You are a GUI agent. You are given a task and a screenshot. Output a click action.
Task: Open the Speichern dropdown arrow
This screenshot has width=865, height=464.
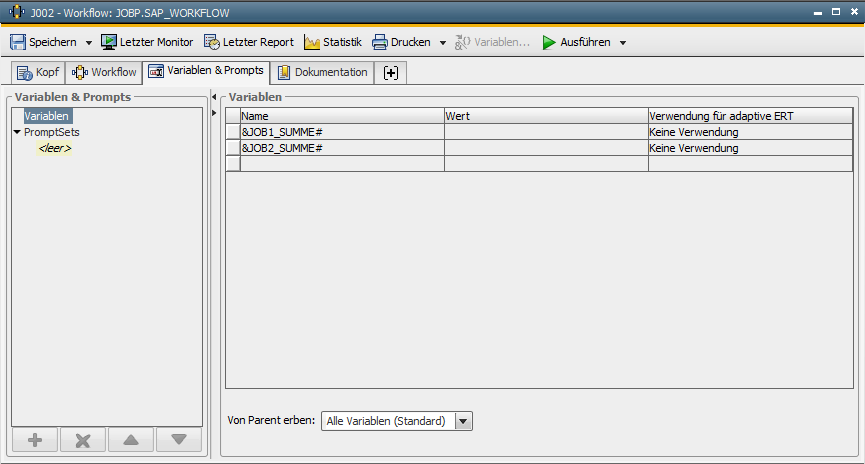click(88, 43)
